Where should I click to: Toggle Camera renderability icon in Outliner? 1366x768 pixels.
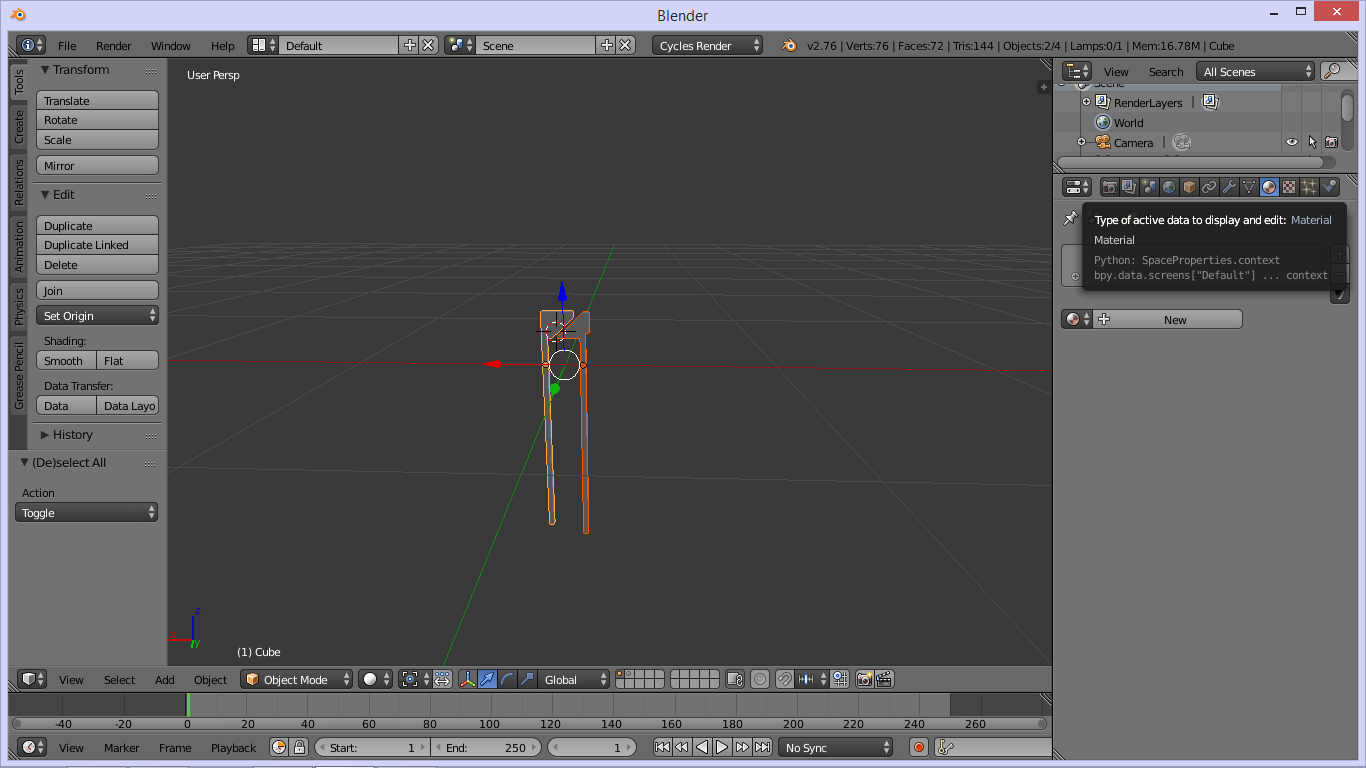[1332, 142]
